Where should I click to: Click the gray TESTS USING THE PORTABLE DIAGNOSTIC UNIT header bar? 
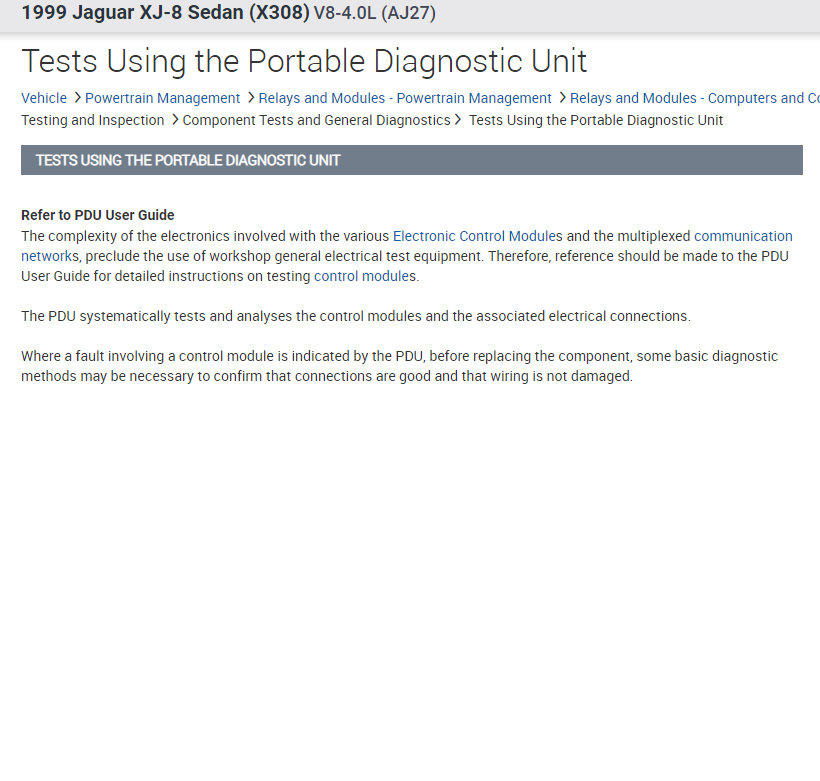click(411, 160)
